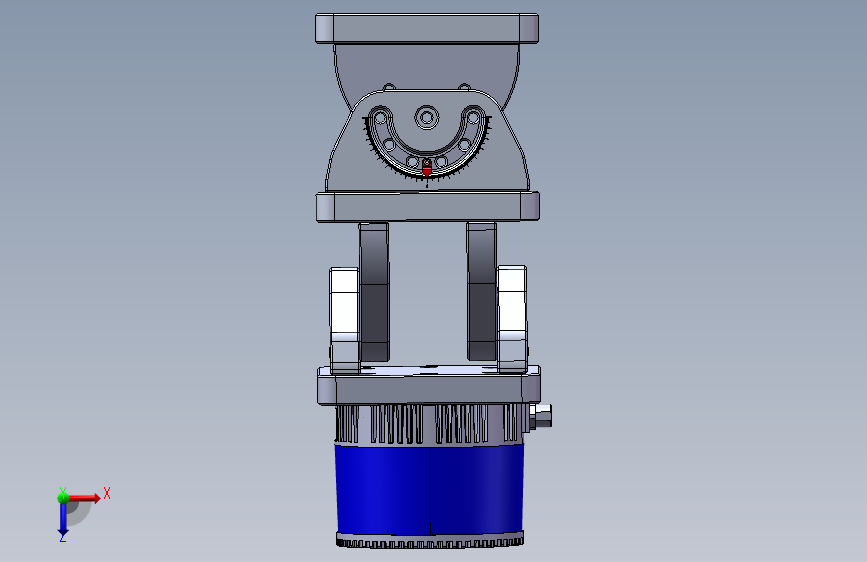Select the hex connector fitting on motor side
Screen dimensions: 867x562
pos(540,415)
